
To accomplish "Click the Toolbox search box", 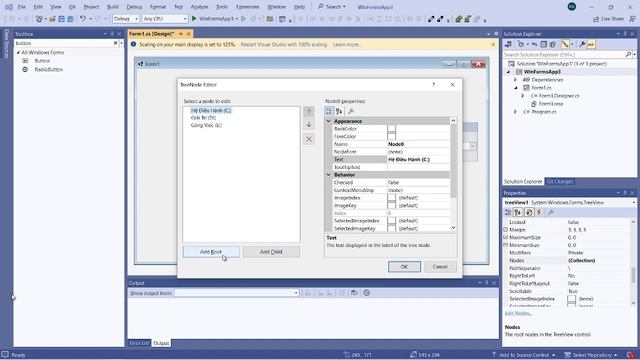I will tap(63, 43).
